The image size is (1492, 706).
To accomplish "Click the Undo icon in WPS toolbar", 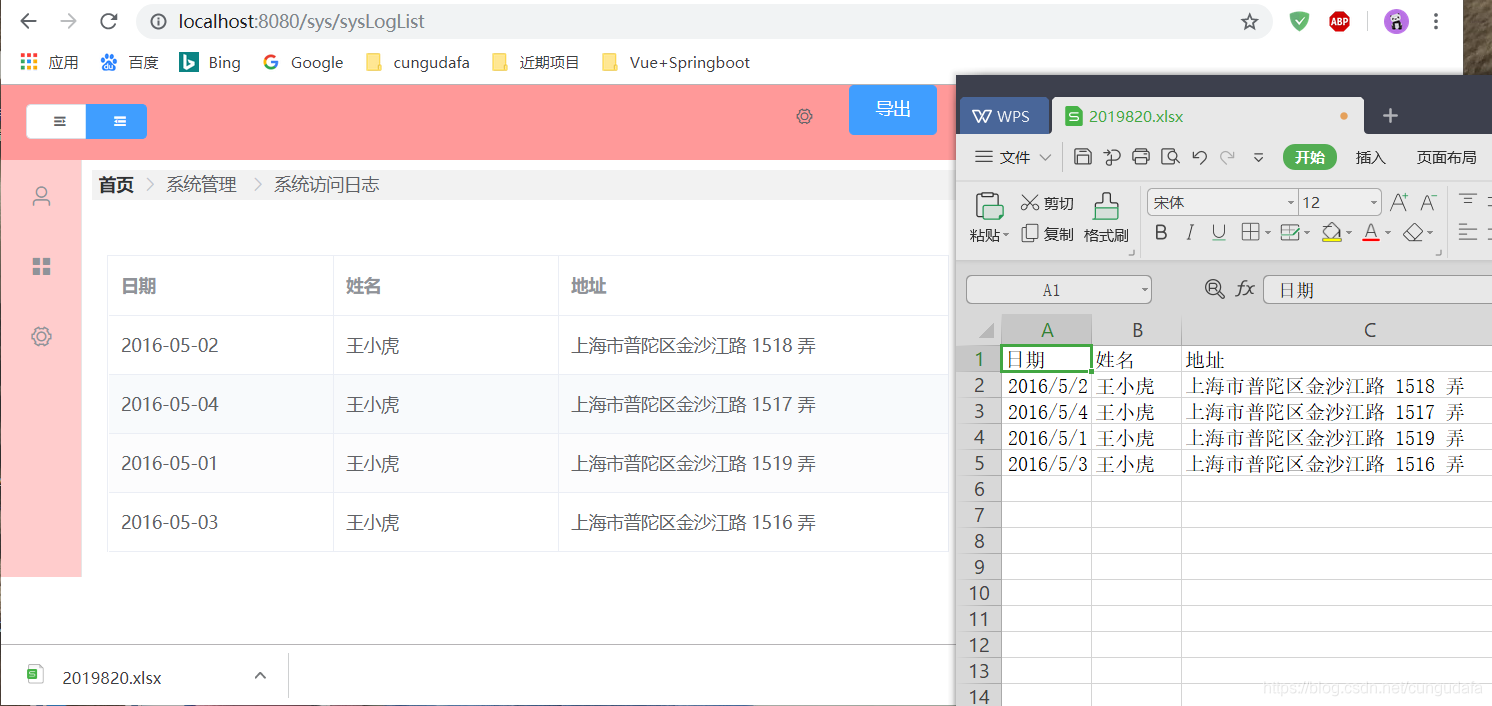I will [1199, 157].
